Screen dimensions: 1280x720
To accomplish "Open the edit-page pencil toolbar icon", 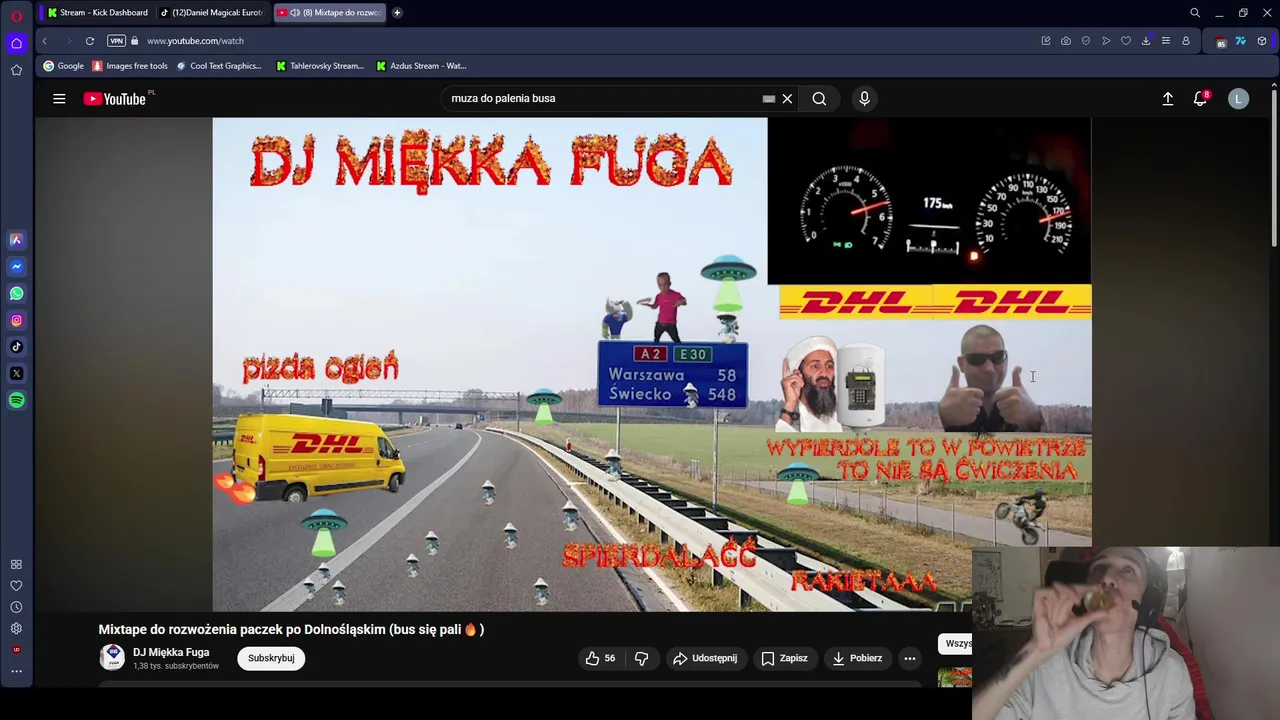I will [x=1046, y=41].
